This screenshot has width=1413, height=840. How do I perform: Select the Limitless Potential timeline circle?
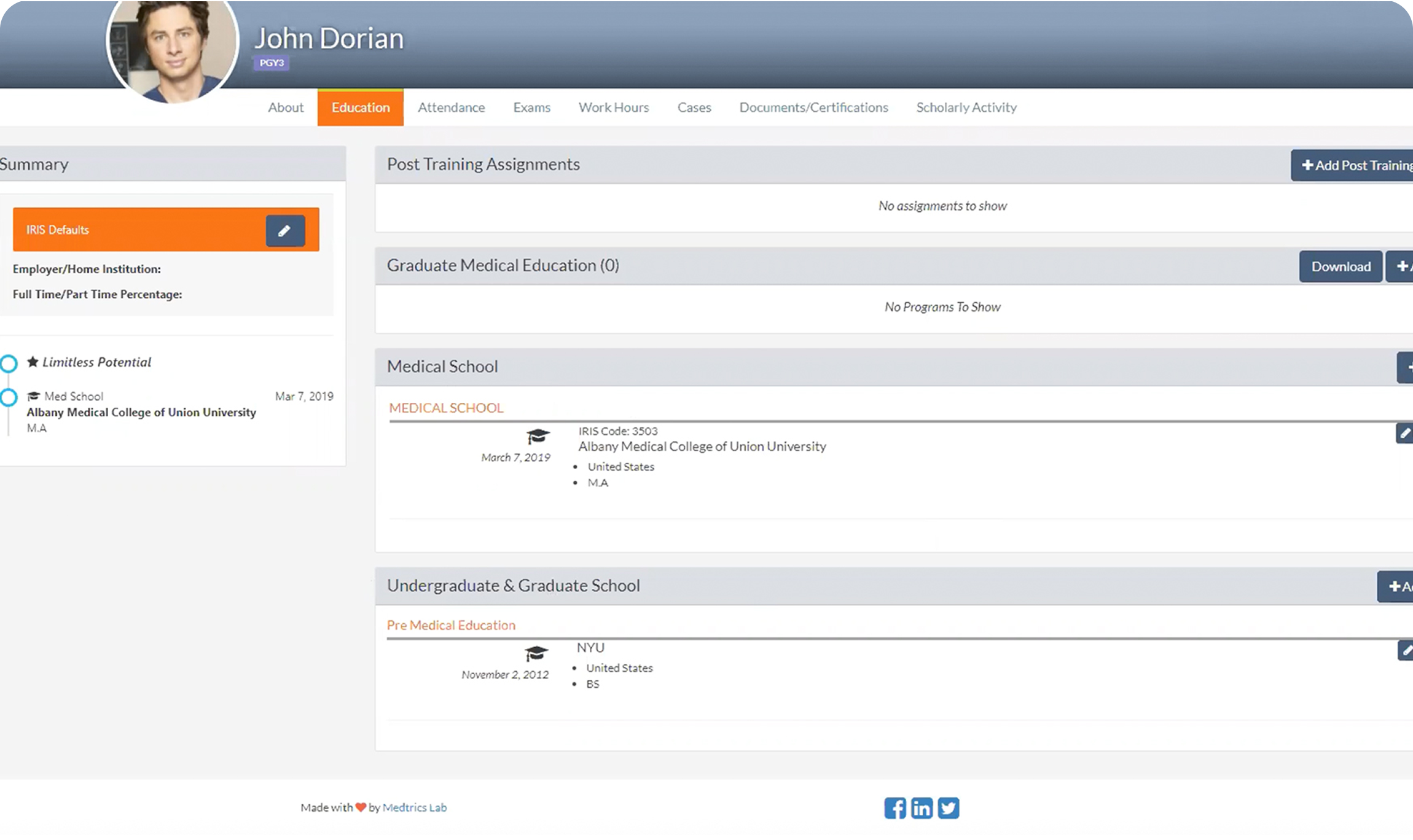[9, 364]
